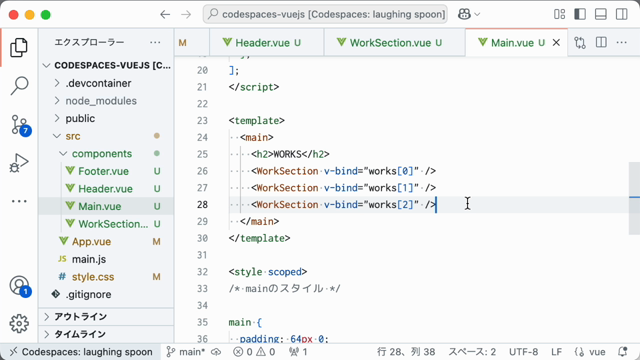Click the command center search field
640x360 pixels.
pyautogui.click(x=325, y=14)
